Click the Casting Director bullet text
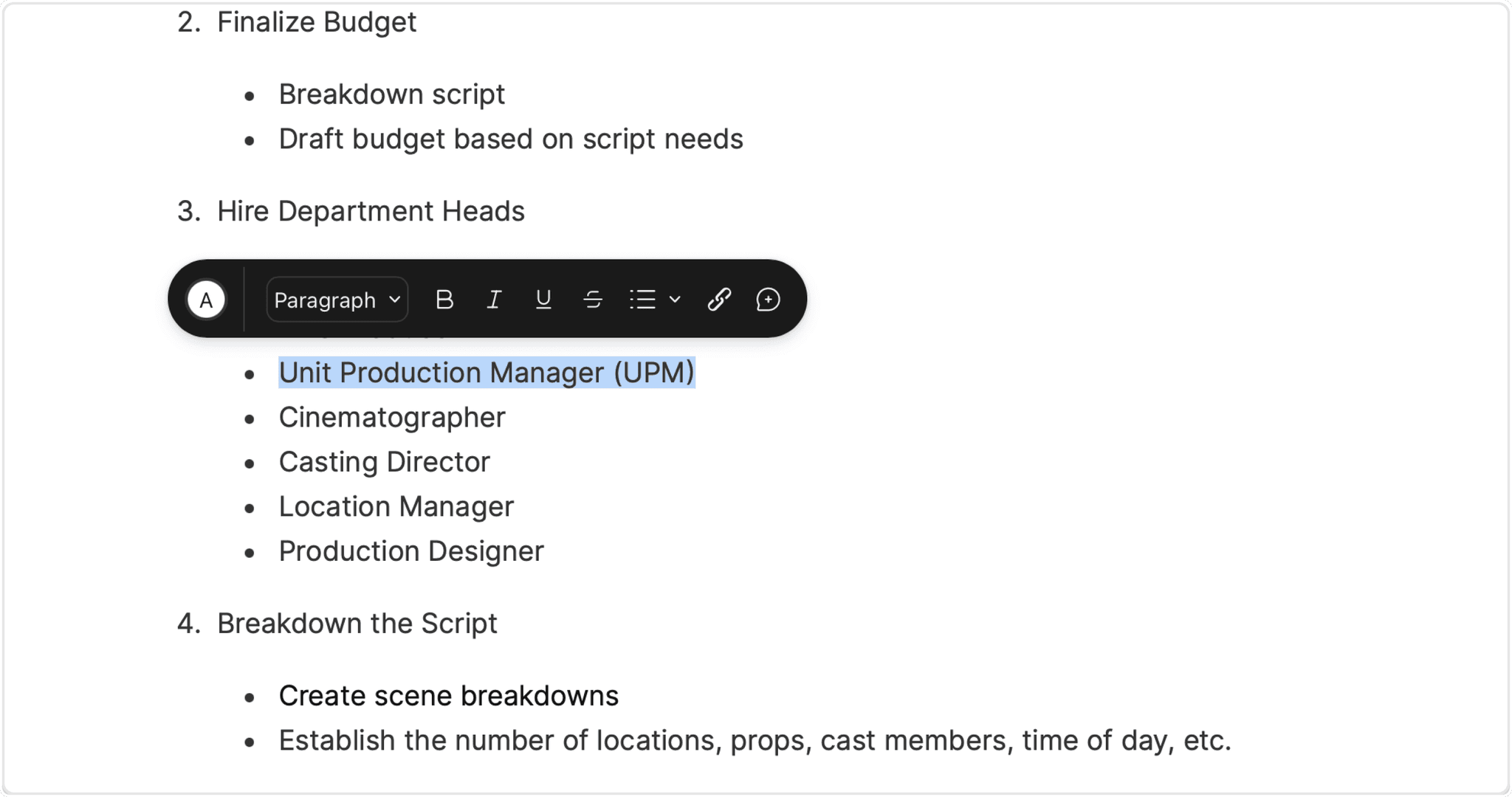This screenshot has width=1512, height=797. point(384,461)
